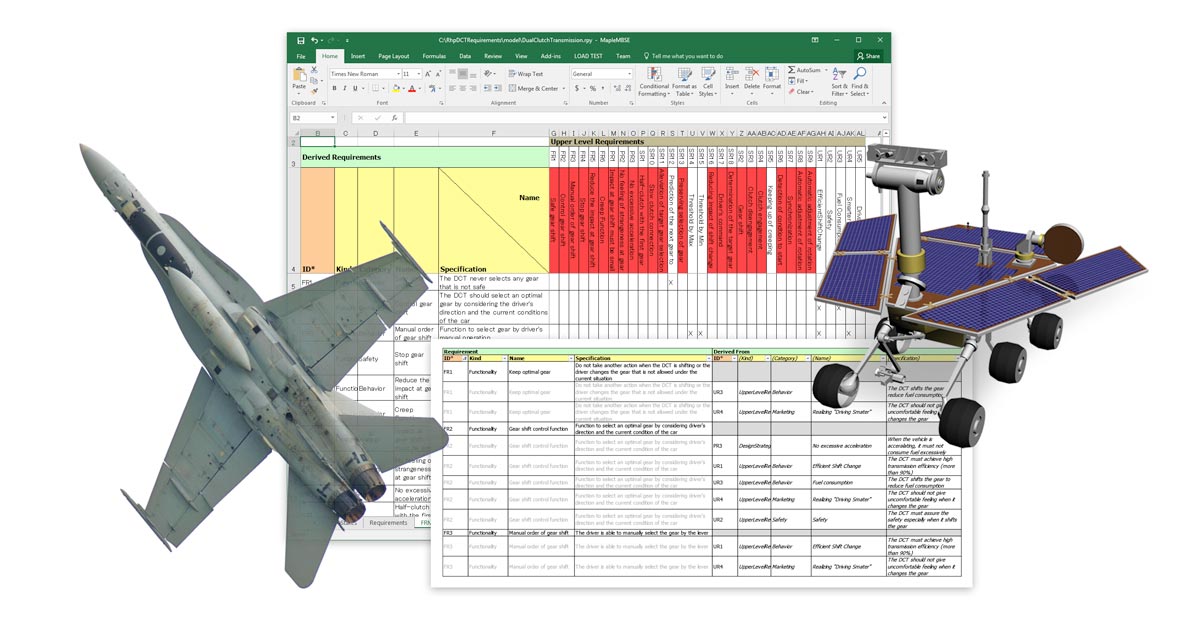1200x622 pixels.
Task: Expand the General number format dropdown
Action: point(629,74)
